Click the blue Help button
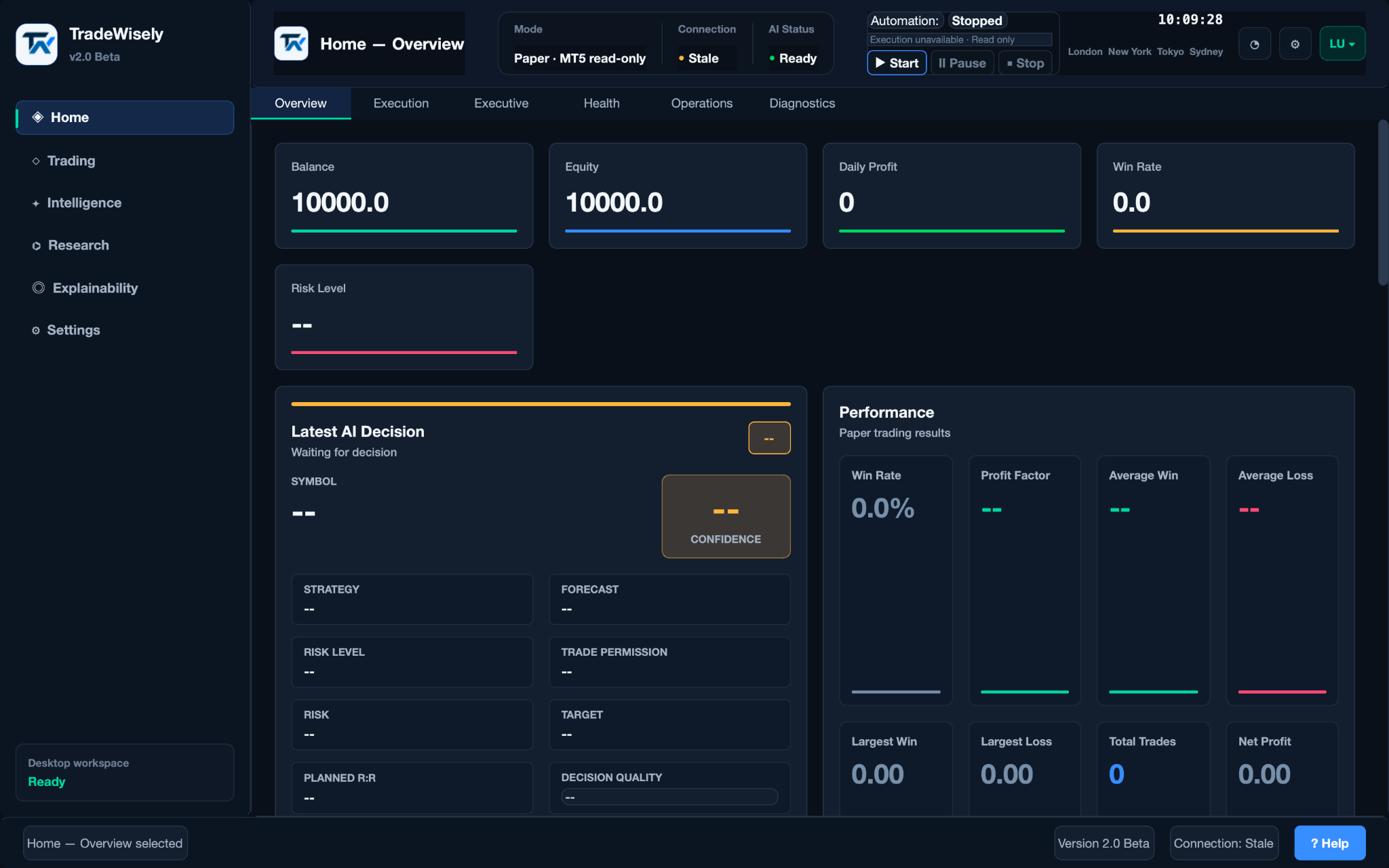 pos(1330,843)
